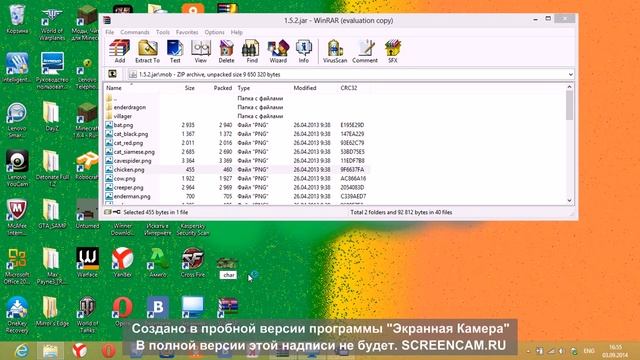This screenshot has height=360, width=640.
Task: Click the View toolbar icon
Action: pos(200,51)
